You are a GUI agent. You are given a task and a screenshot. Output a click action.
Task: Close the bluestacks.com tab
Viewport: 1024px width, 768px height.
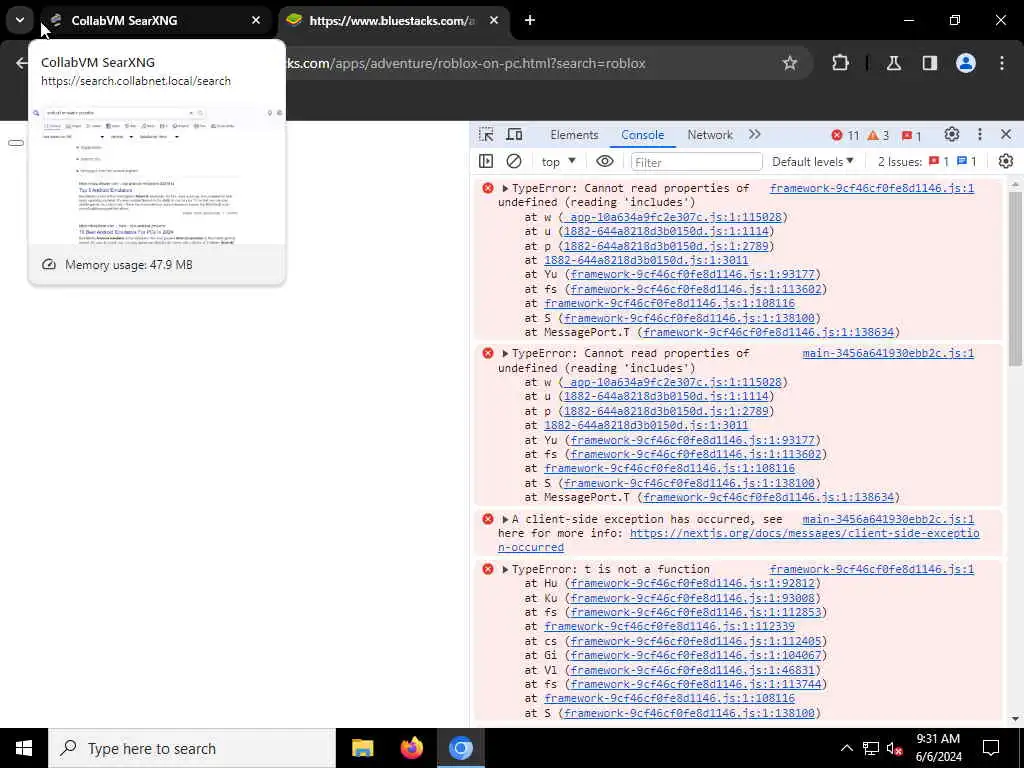click(494, 20)
